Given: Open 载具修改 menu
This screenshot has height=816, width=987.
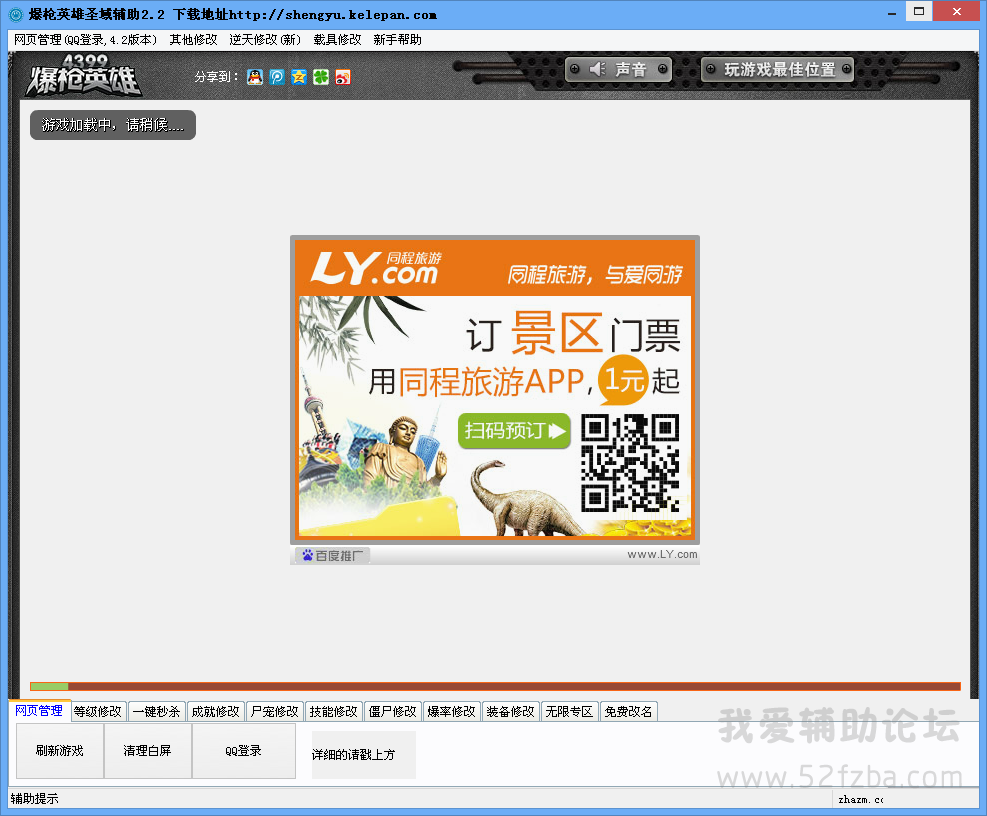Looking at the screenshot, I should point(337,40).
